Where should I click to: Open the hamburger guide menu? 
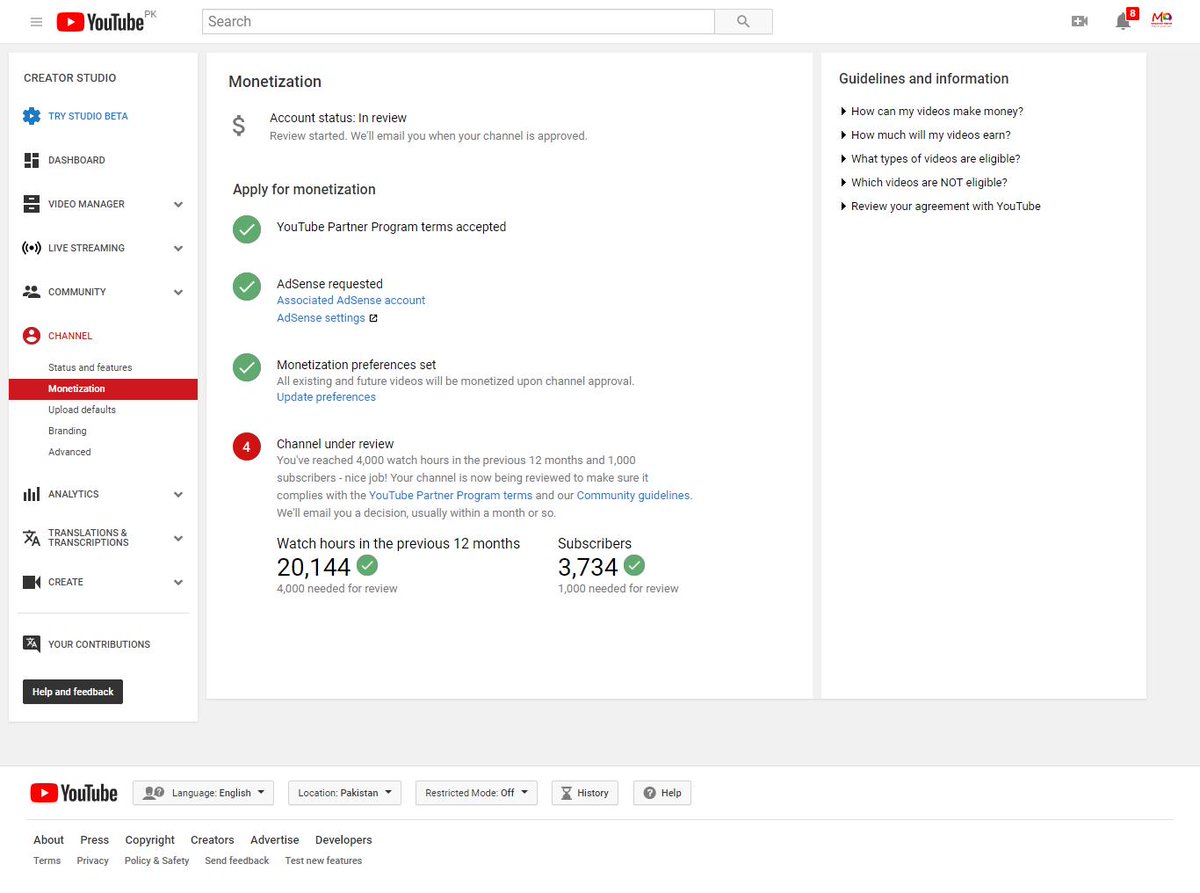[x=36, y=21]
